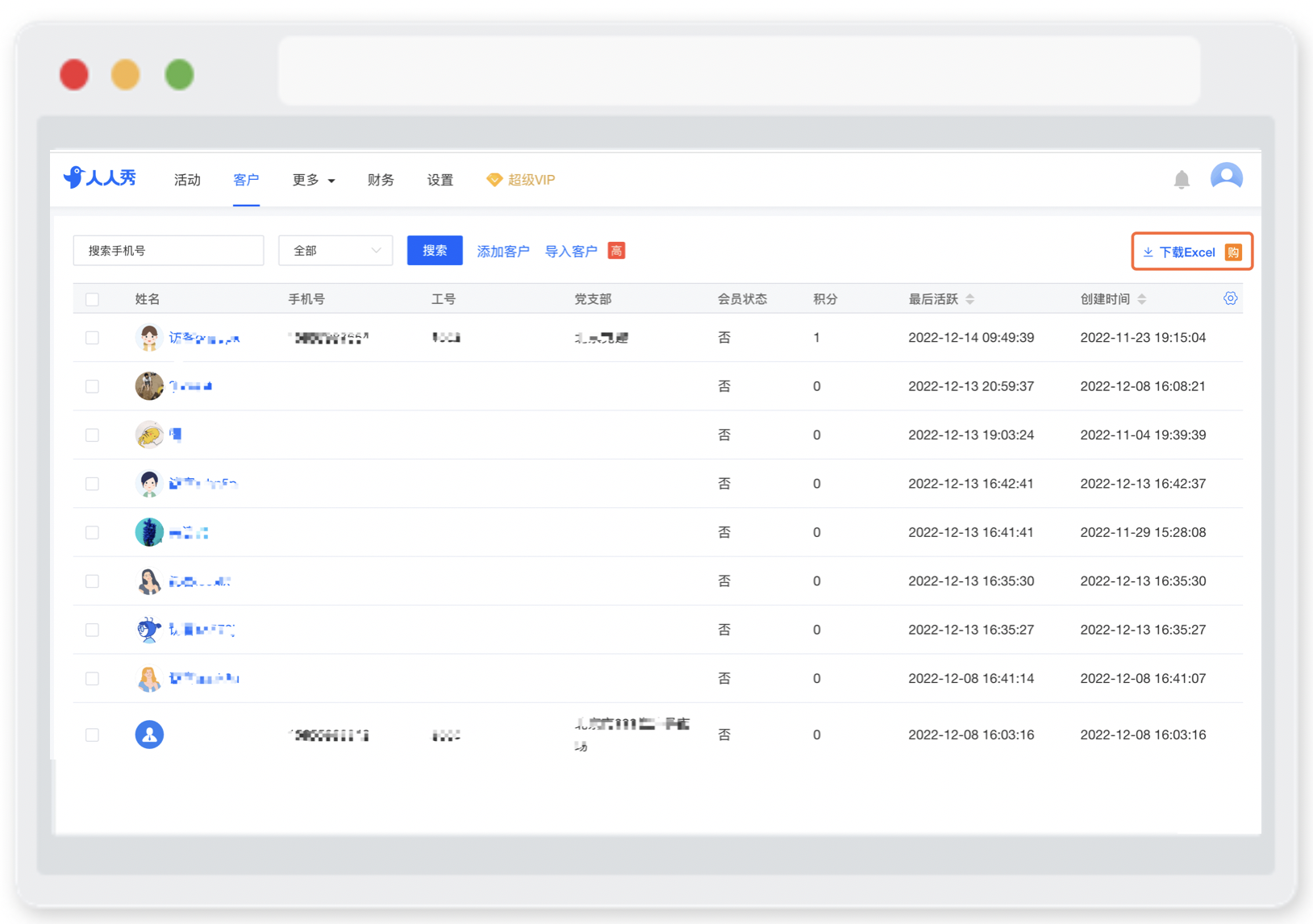This screenshot has width=1313, height=924.
Task: Click the 添加客户 link
Action: [503, 252]
